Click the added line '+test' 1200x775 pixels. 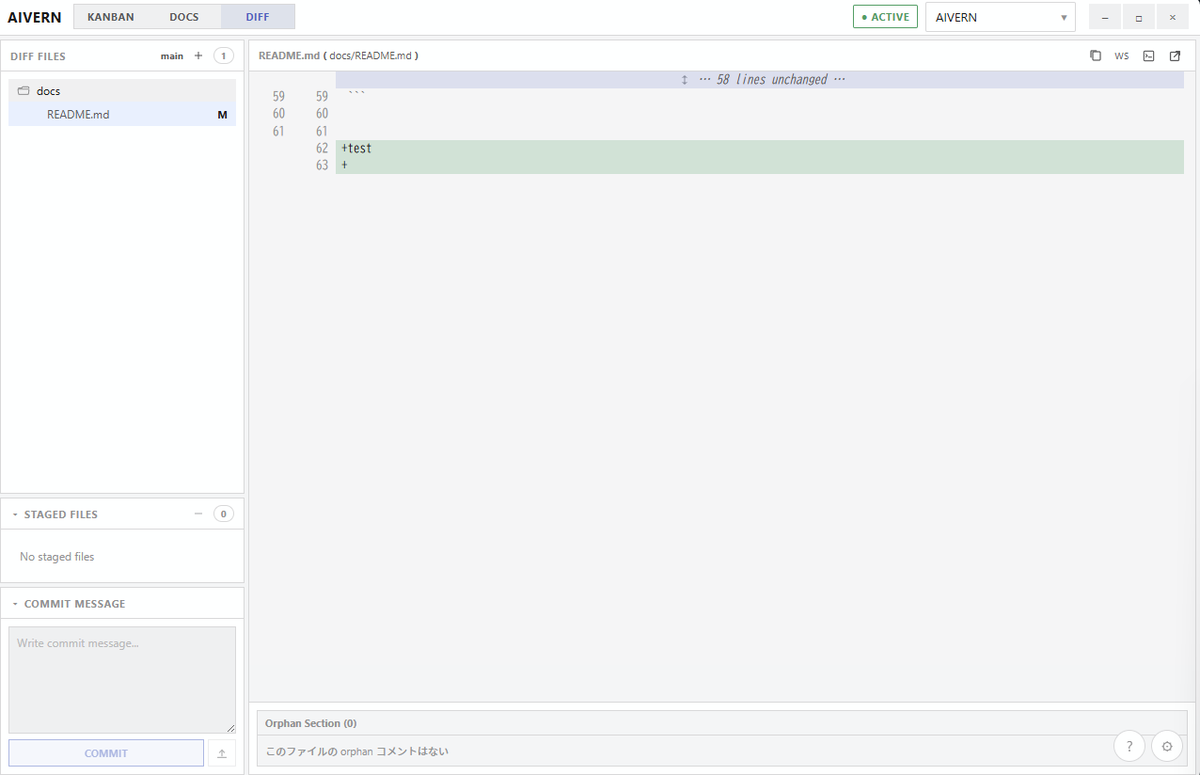click(760, 148)
